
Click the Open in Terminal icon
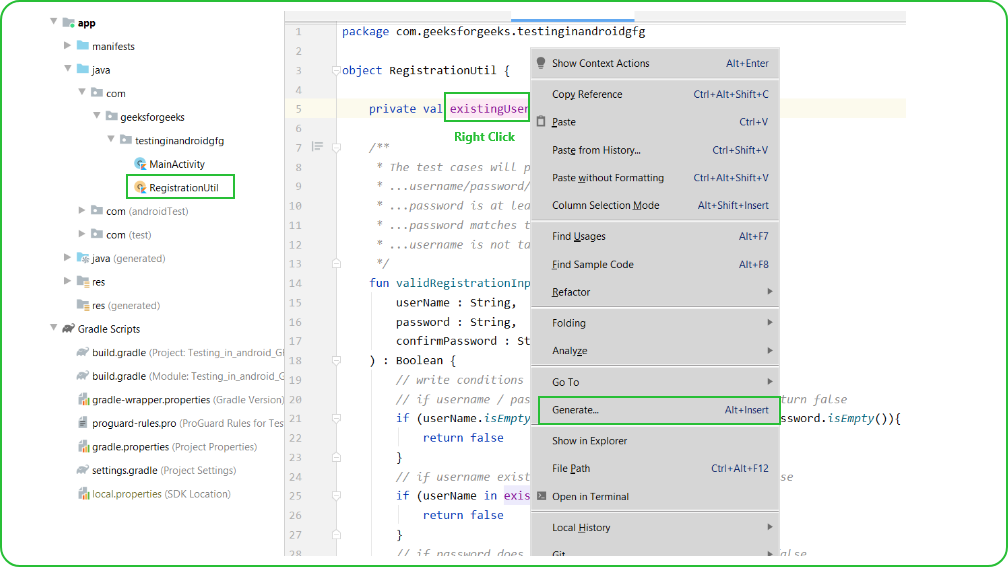click(541, 496)
